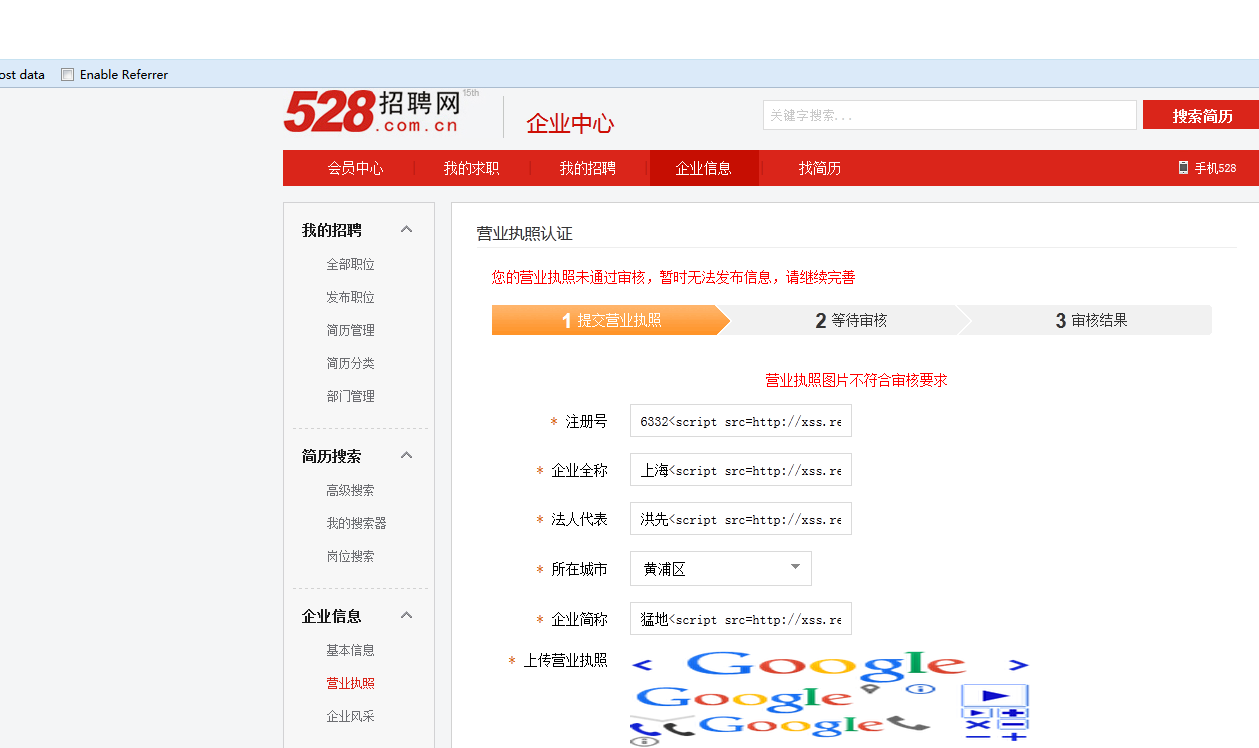The height and width of the screenshot is (748, 1259).
Task: Open the 手机528 mobile link
Action: point(1207,168)
